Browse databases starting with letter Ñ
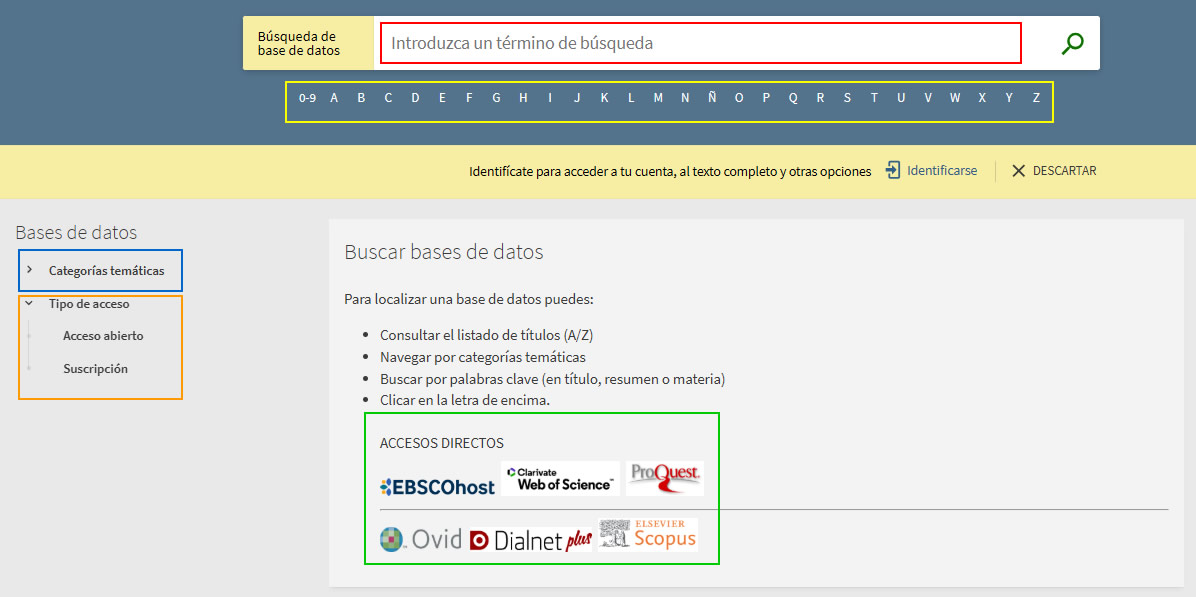 pos(712,98)
